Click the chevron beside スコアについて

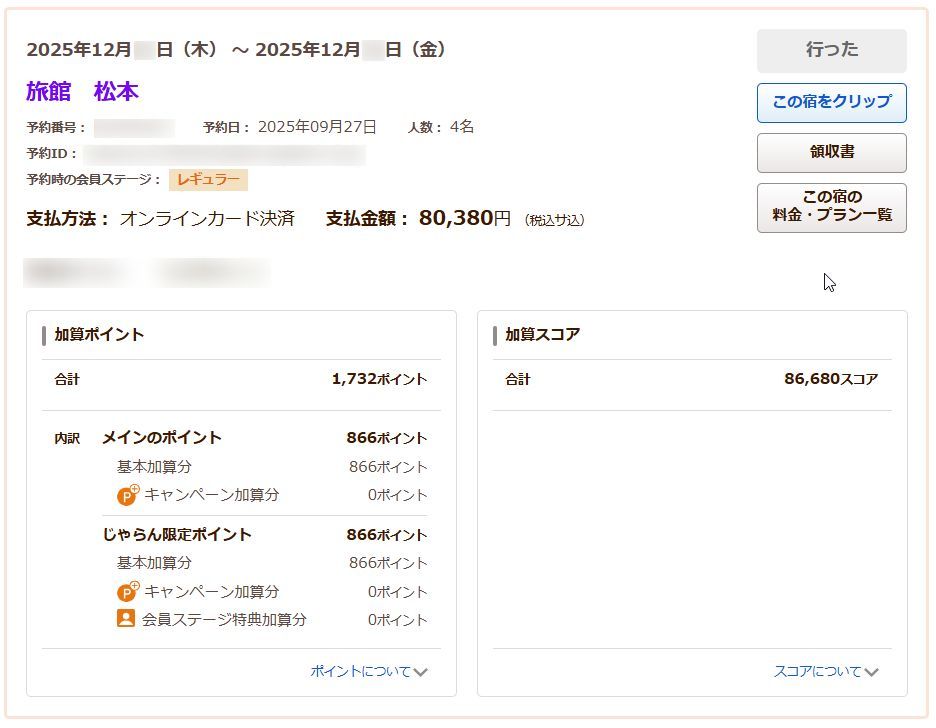point(872,672)
